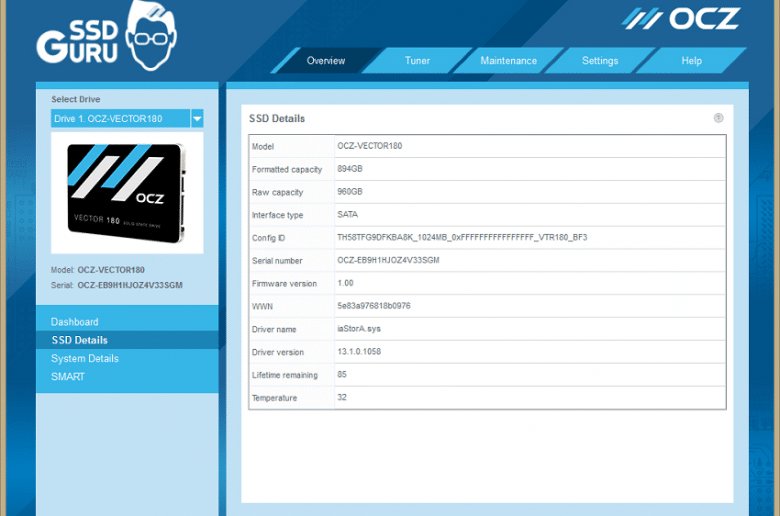Click the Temperature row label
Image resolution: width=780 pixels, height=516 pixels.
pos(274,398)
